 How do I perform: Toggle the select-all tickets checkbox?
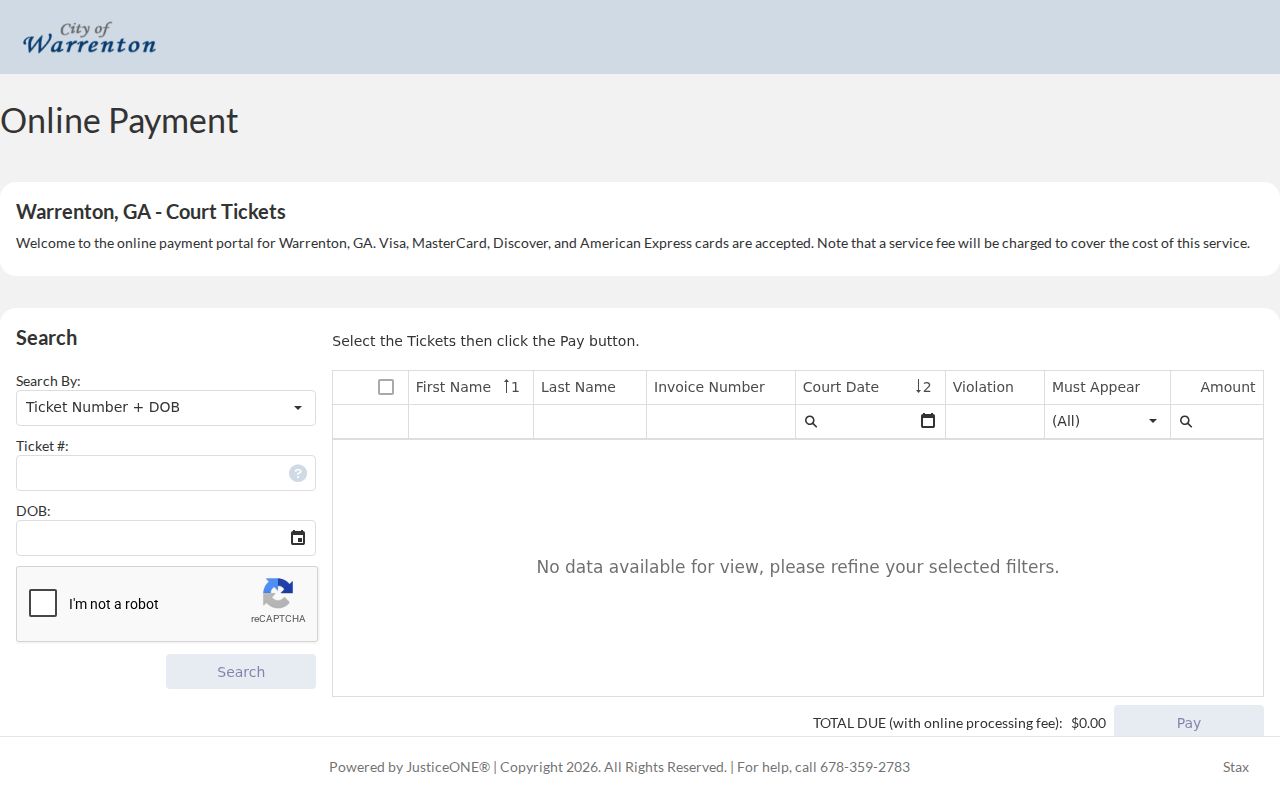click(386, 387)
